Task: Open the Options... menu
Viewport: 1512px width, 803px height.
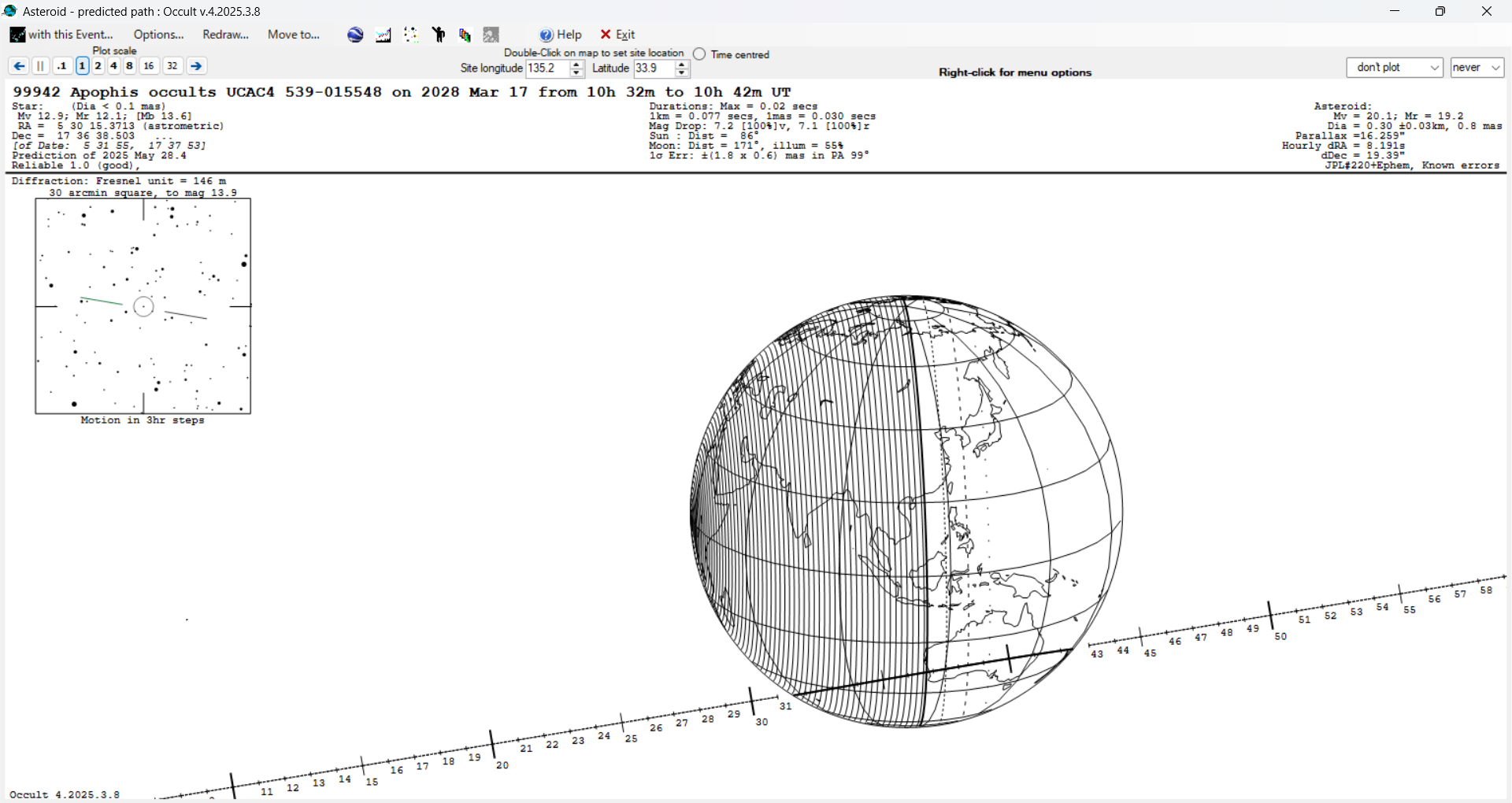Action: (x=158, y=35)
